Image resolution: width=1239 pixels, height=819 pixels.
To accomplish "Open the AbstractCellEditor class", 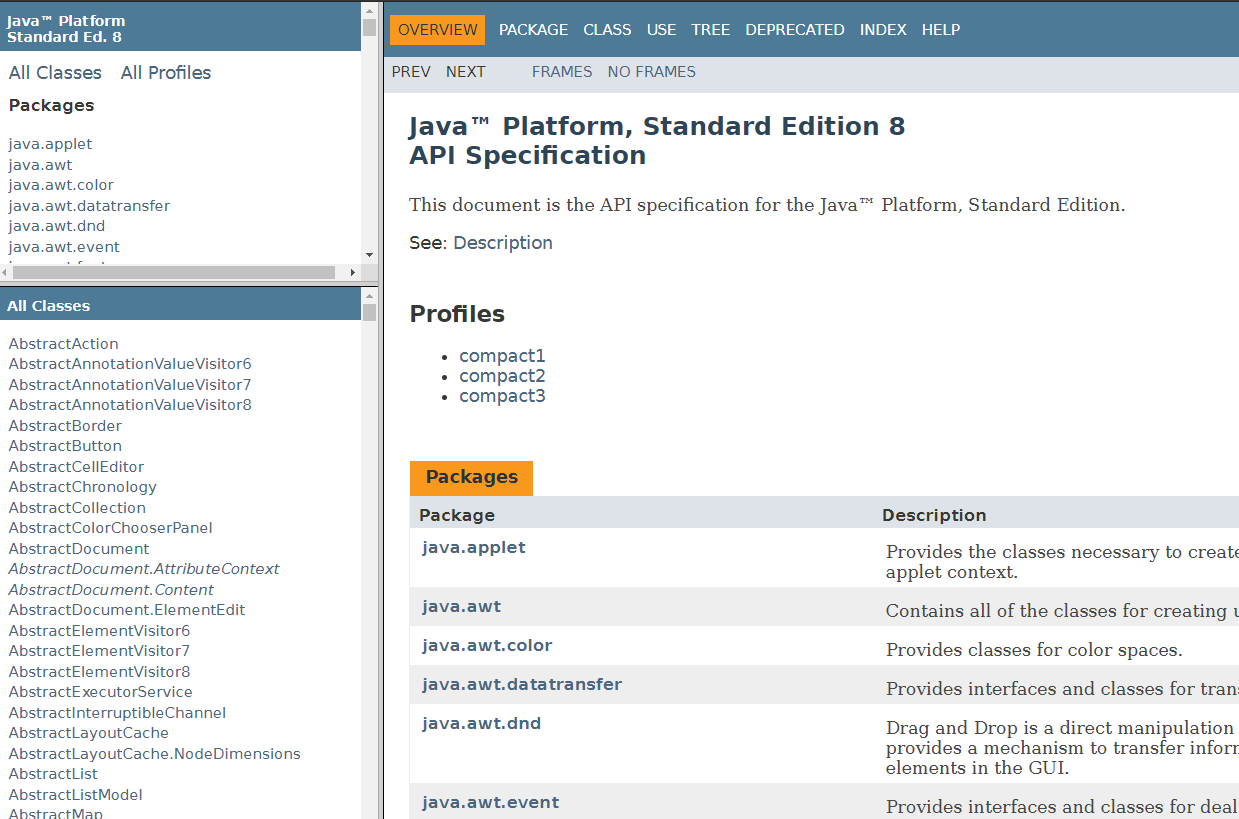I will click(x=76, y=467).
